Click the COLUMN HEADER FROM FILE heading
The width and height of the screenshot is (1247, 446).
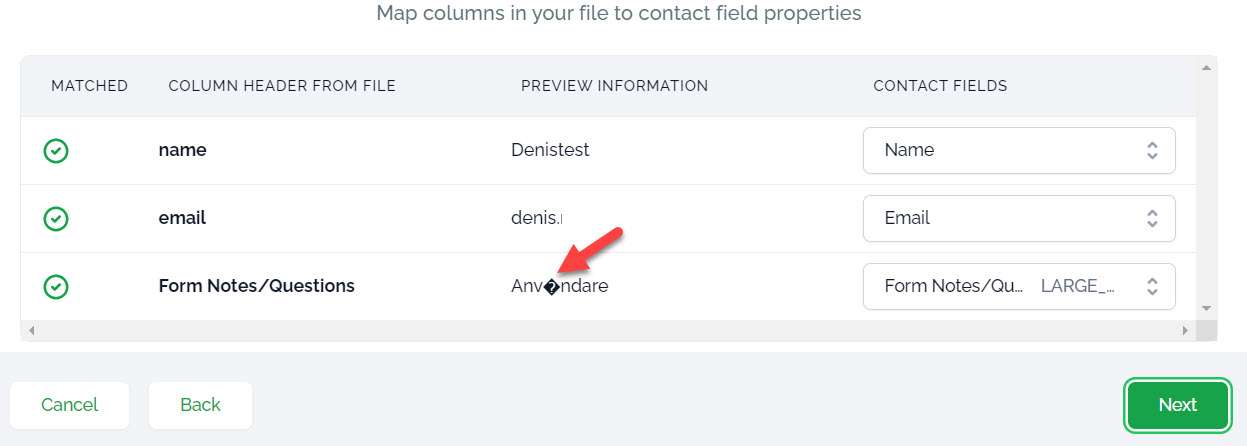tap(282, 86)
